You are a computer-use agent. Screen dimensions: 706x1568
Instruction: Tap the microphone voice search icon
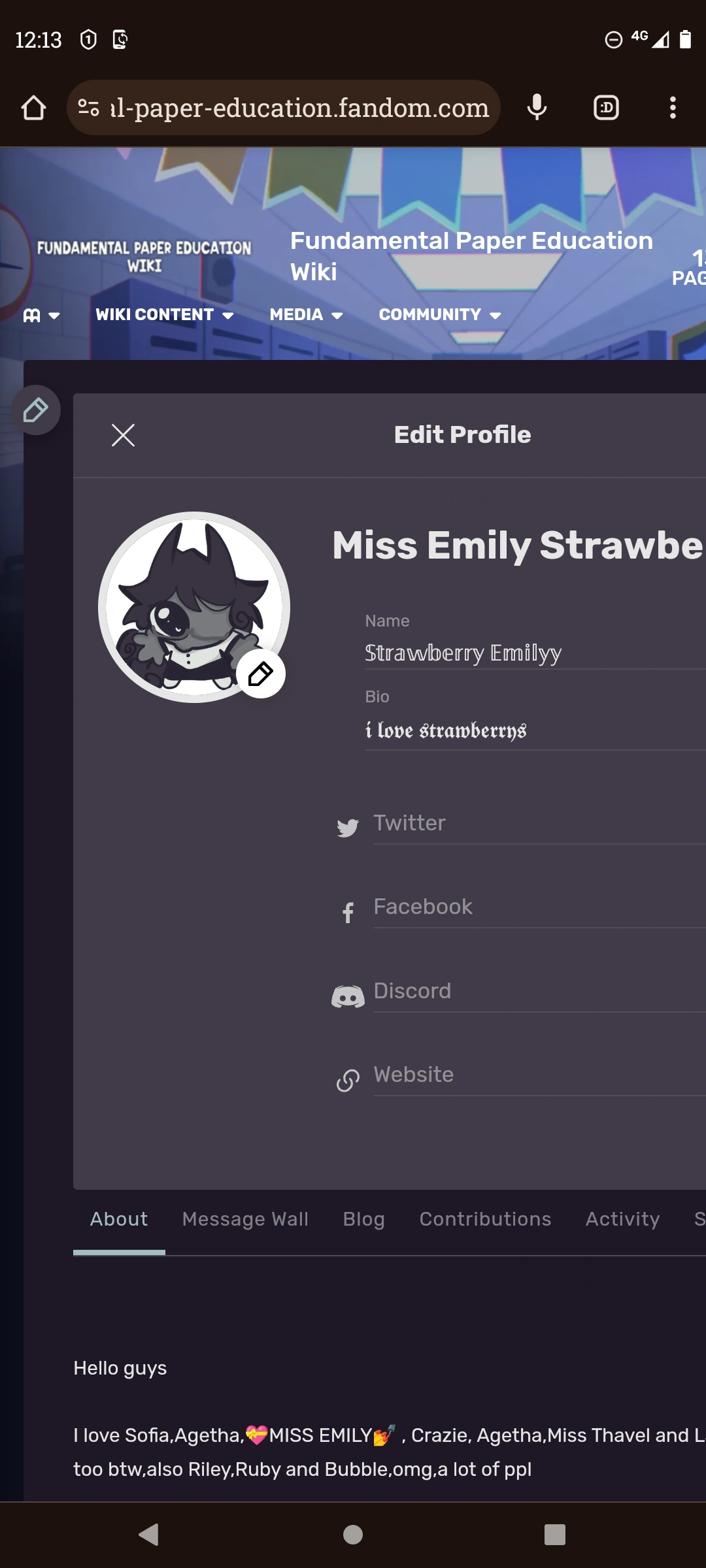pos(537,108)
